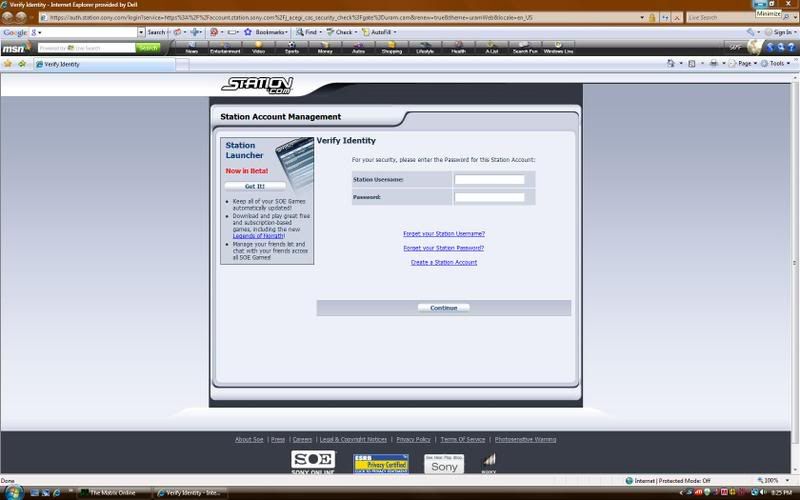Click the MSN logo in toolbar
Viewport: 800px width, 500px height.
click(x=14, y=48)
